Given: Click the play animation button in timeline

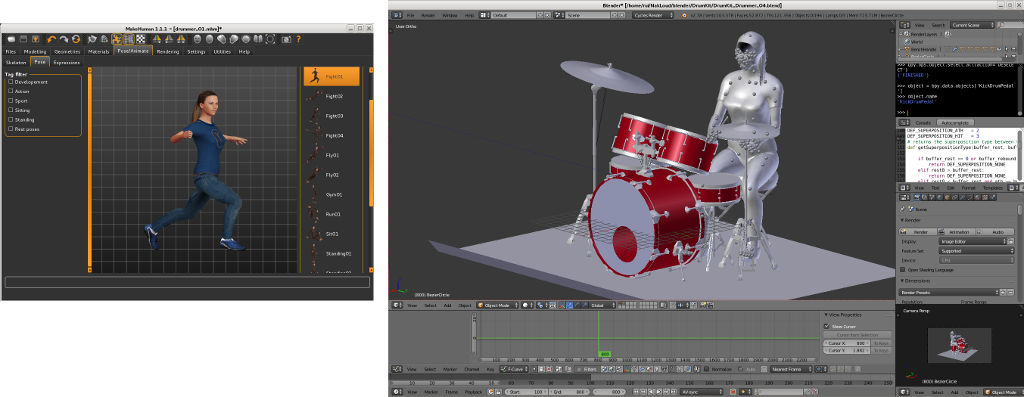Looking at the screenshot, I should (659, 392).
